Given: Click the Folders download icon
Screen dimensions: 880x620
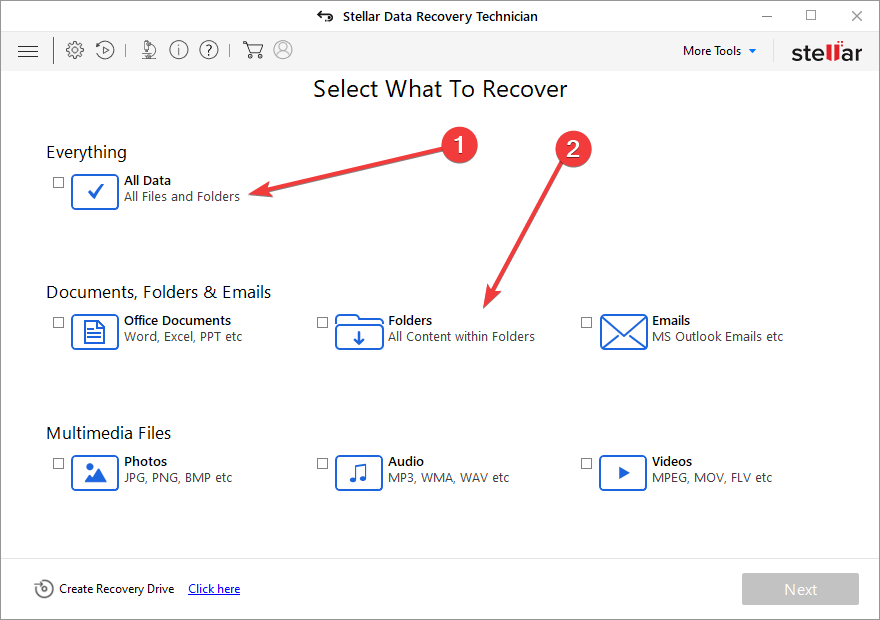Looking at the screenshot, I should point(359,332).
